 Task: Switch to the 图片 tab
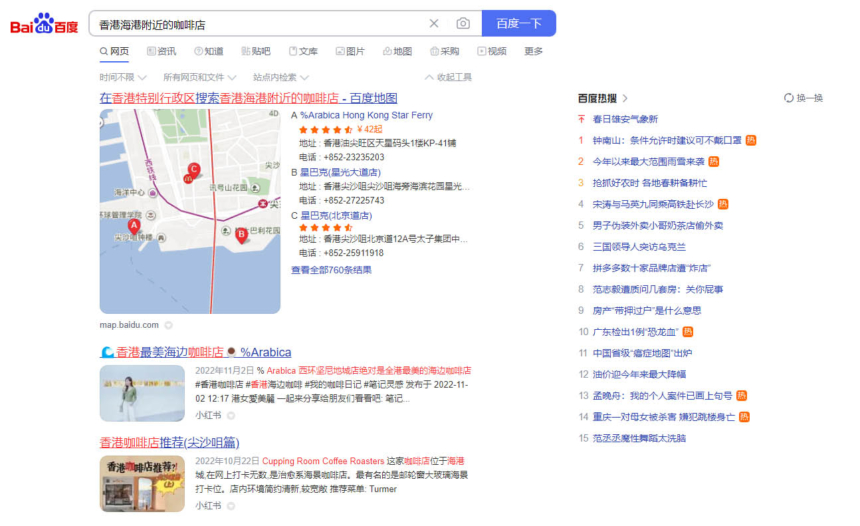[350, 51]
